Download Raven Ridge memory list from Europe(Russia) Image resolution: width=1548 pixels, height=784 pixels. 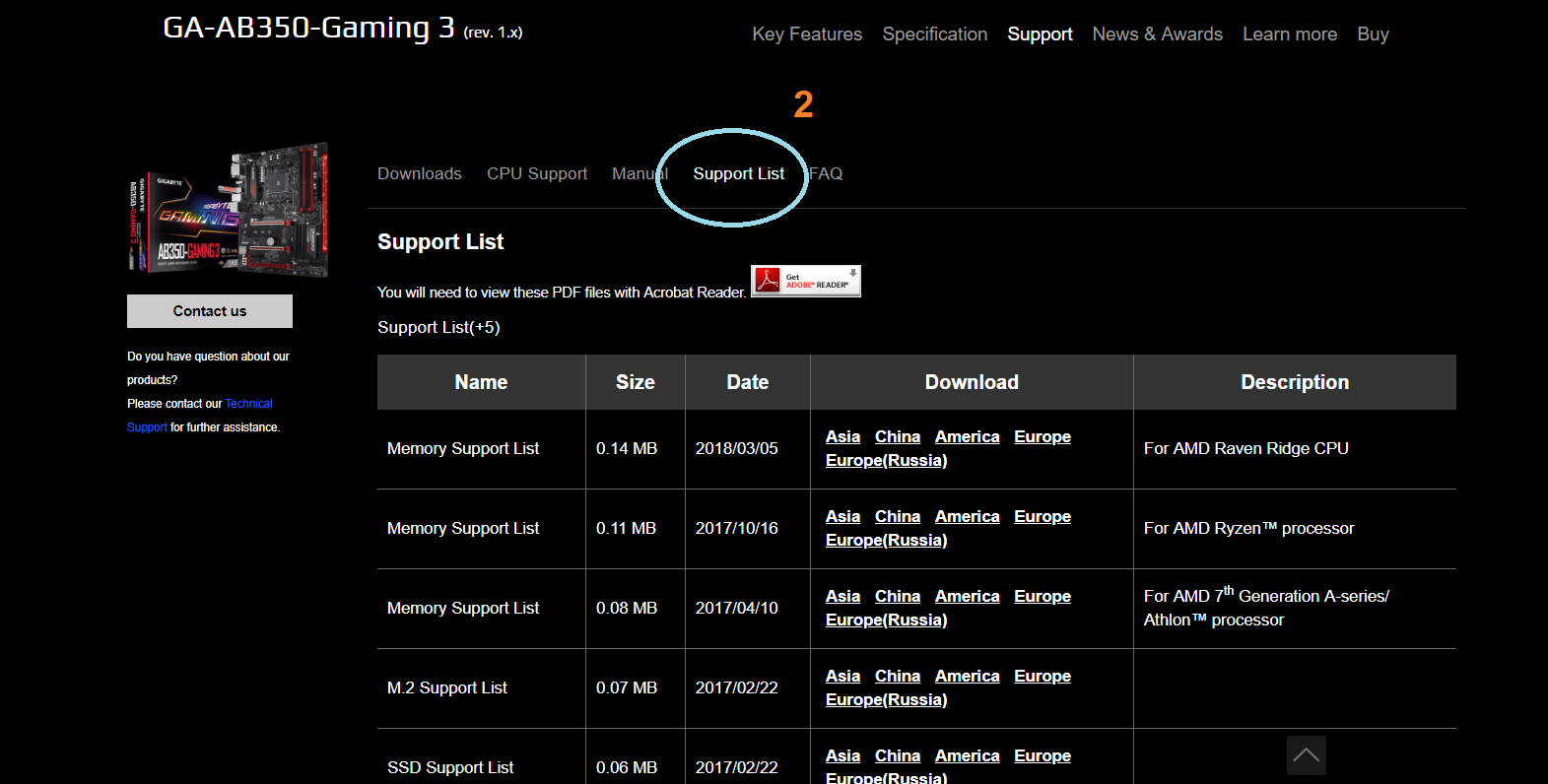[886, 460]
